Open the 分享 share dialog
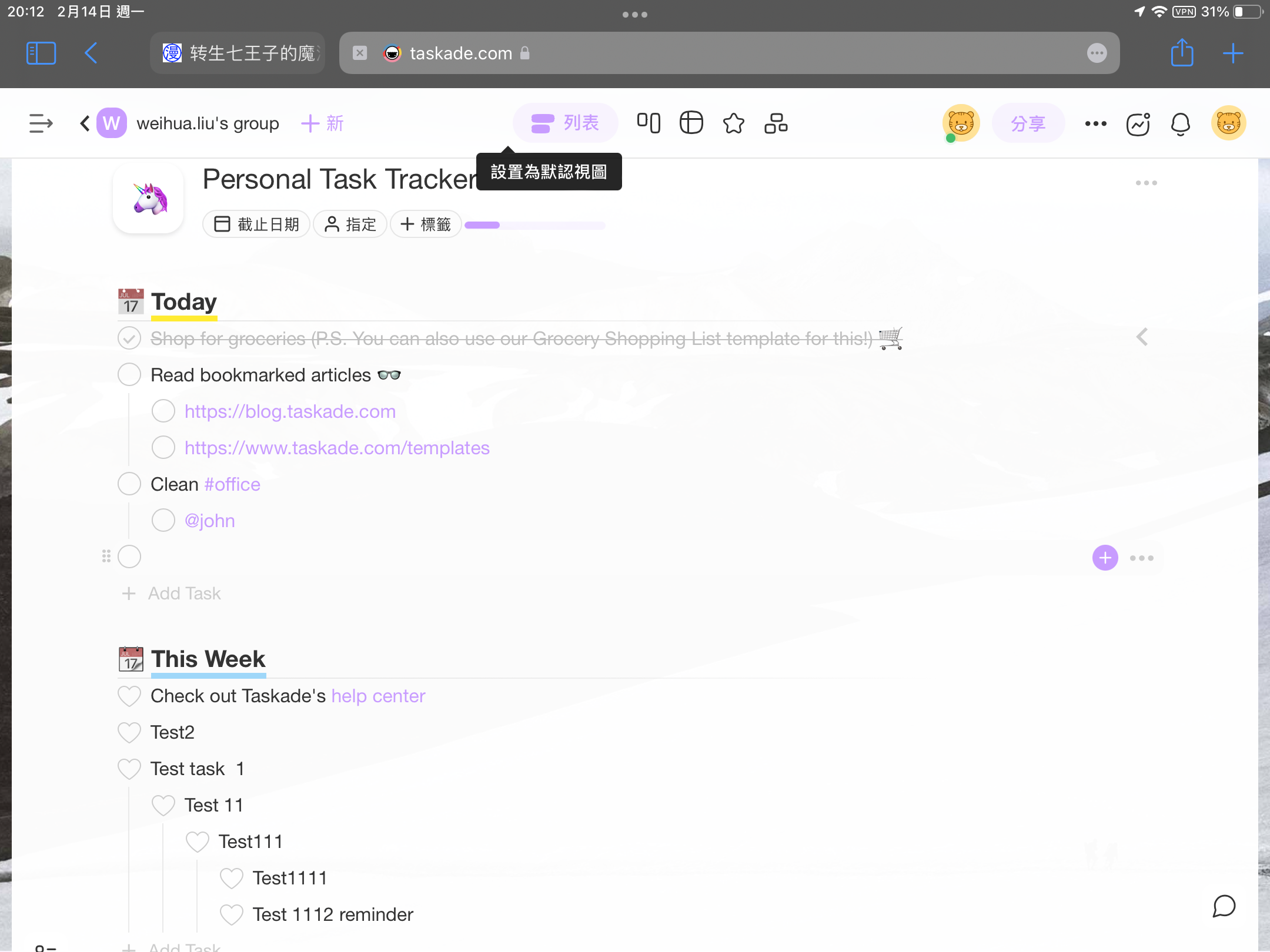This screenshot has height=952, width=1270. pyautogui.click(x=1028, y=123)
